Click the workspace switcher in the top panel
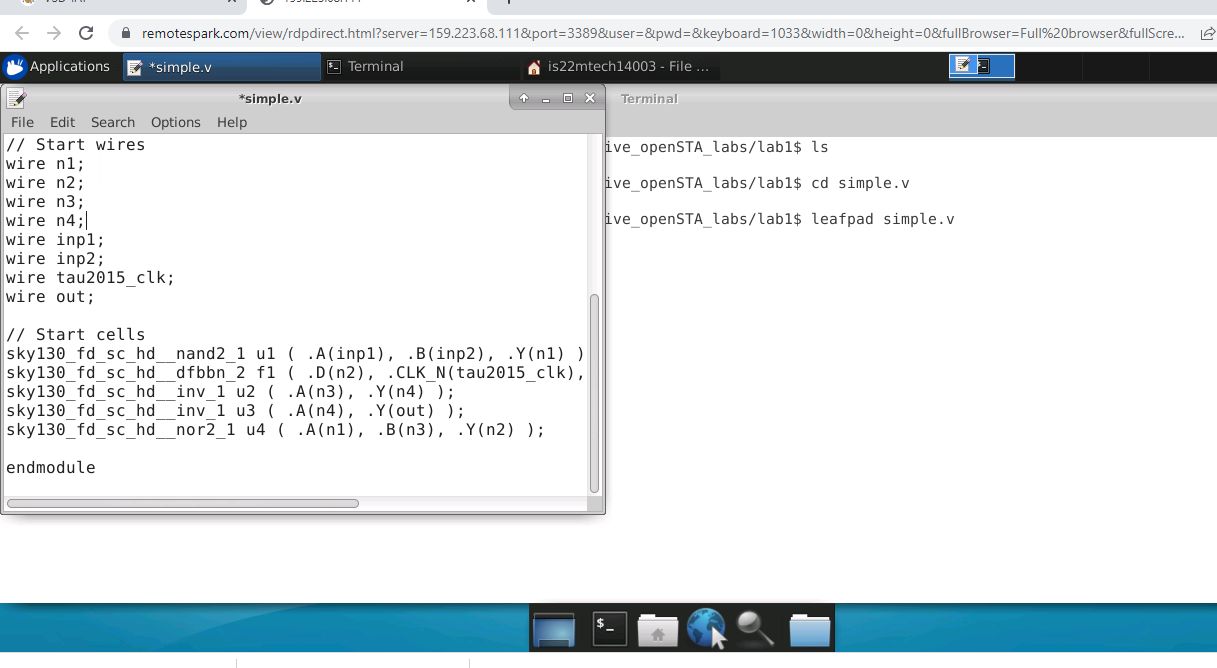The image size is (1217, 668). coord(981,65)
